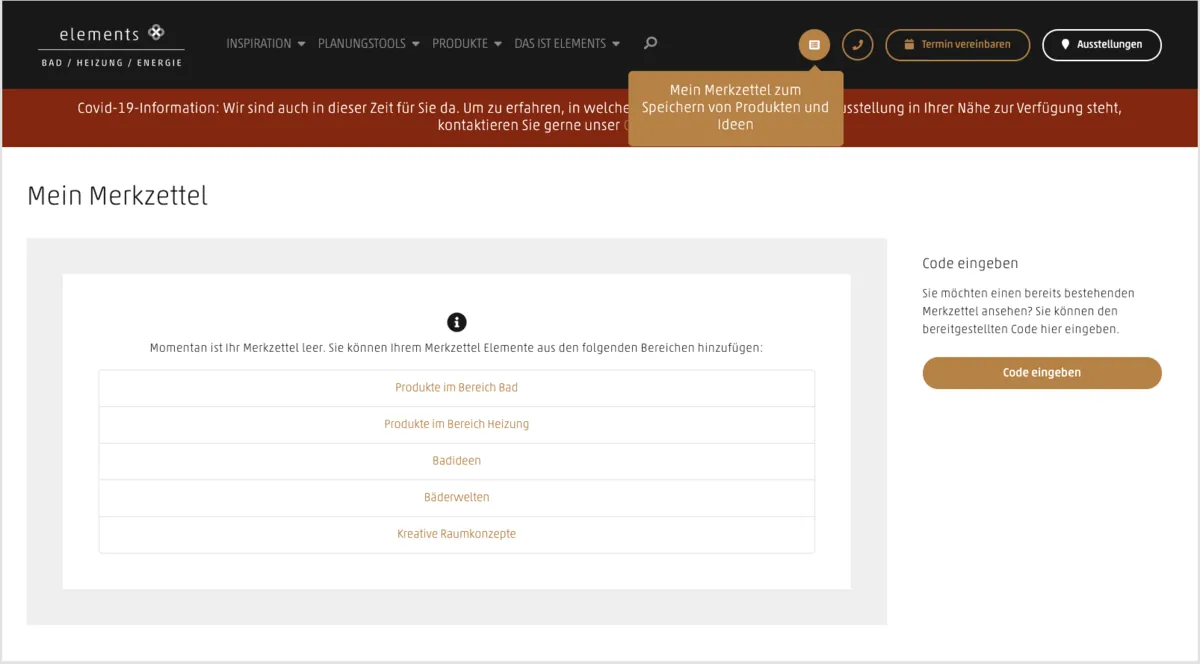
Task: Open Produkte im Bereich Bad link
Action: coord(456,387)
